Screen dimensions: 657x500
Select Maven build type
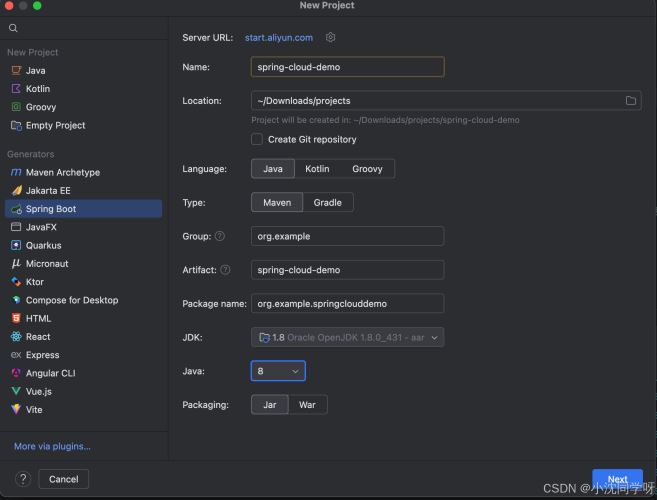[277, 202]
